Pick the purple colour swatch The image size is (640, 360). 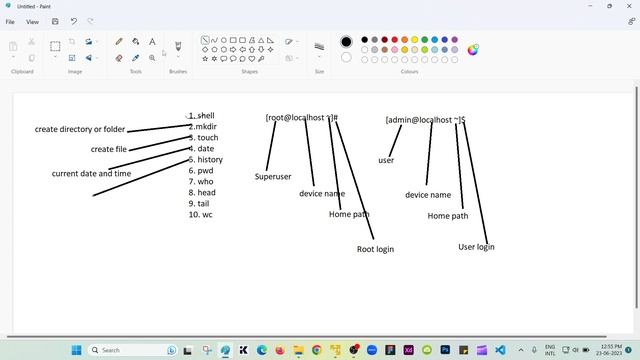click(x=454, y=40)
